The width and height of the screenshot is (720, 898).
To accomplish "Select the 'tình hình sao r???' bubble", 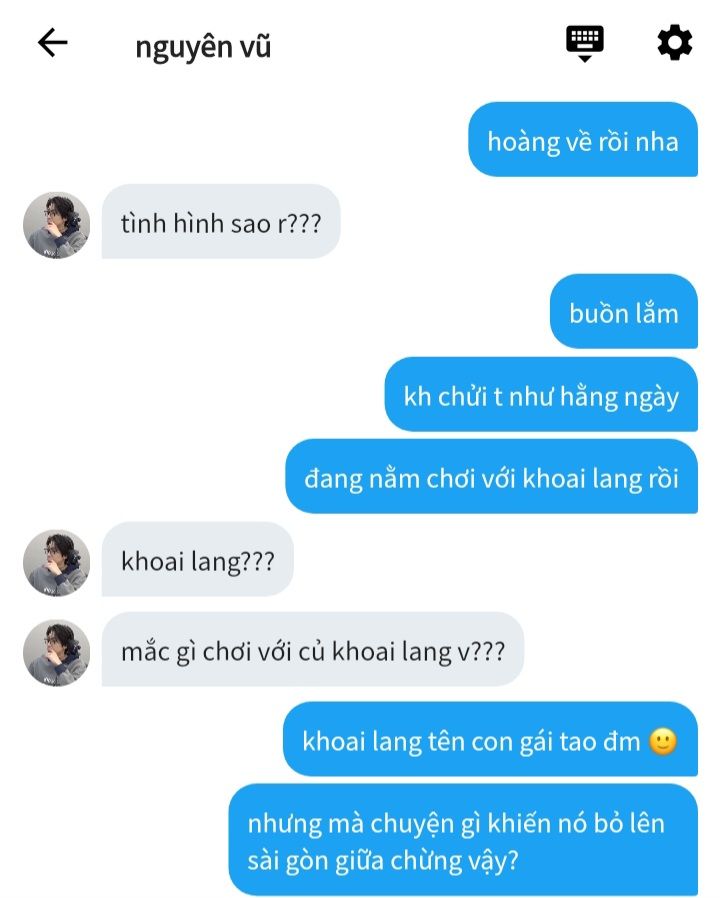I will tap(221, 222).
